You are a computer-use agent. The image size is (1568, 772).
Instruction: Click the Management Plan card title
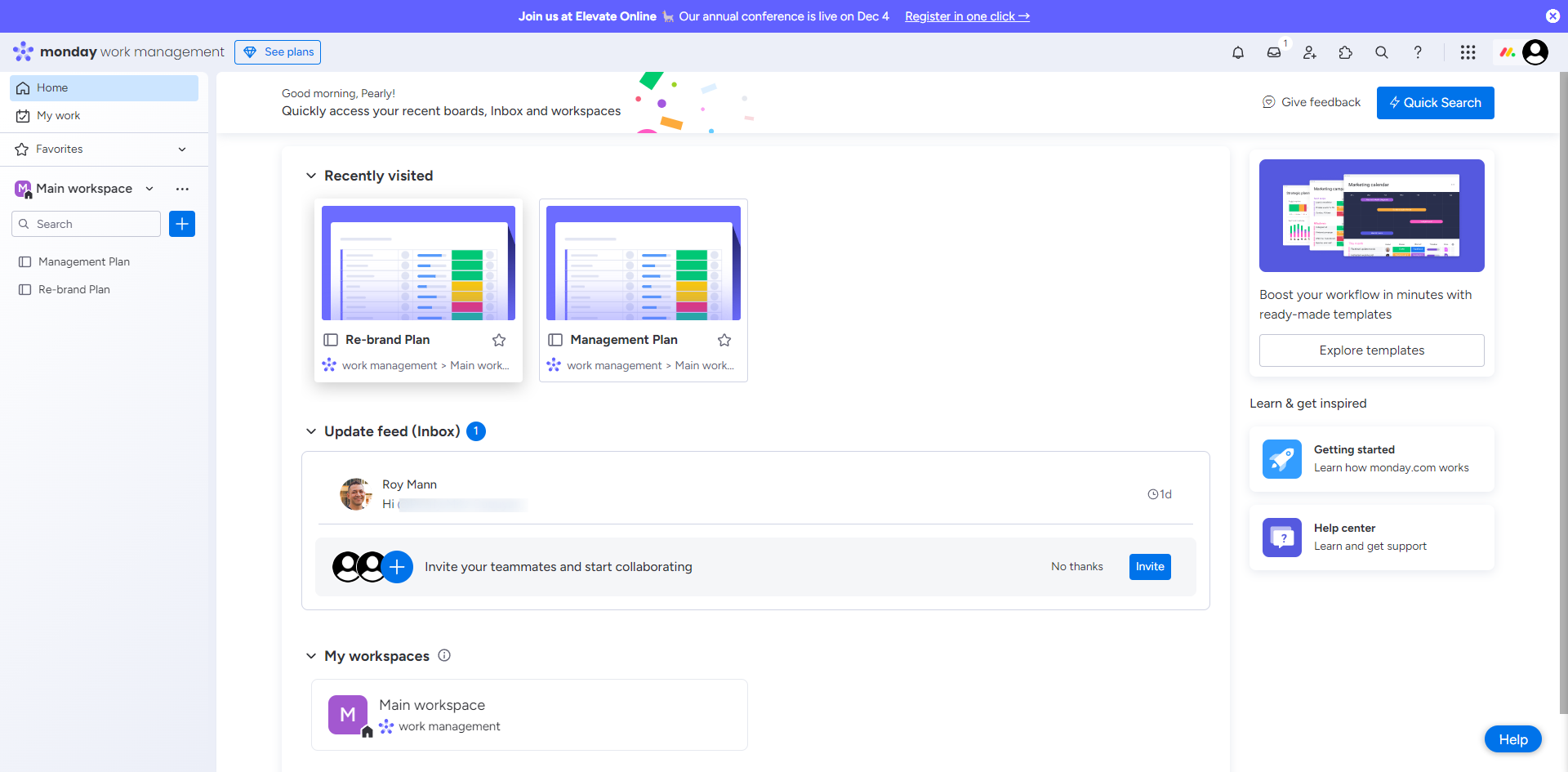[624, 340]
